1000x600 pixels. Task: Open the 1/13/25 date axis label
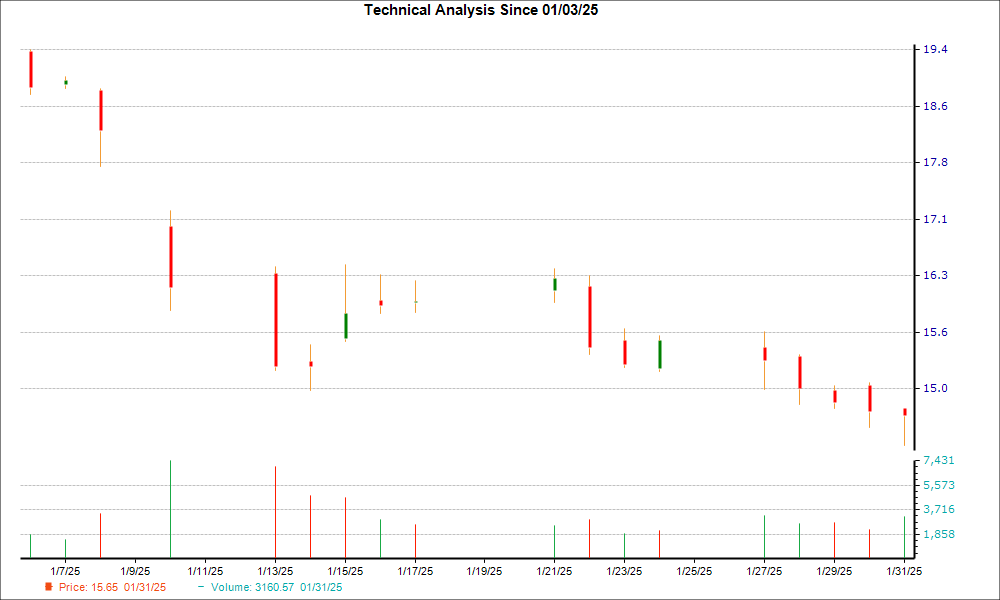[x=277, y=566]
